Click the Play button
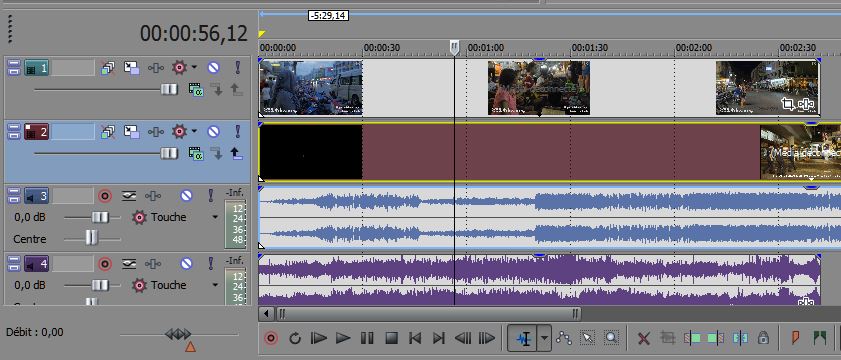Image resolution: width=841 pixels, height=360 pixels. [343, 338]
